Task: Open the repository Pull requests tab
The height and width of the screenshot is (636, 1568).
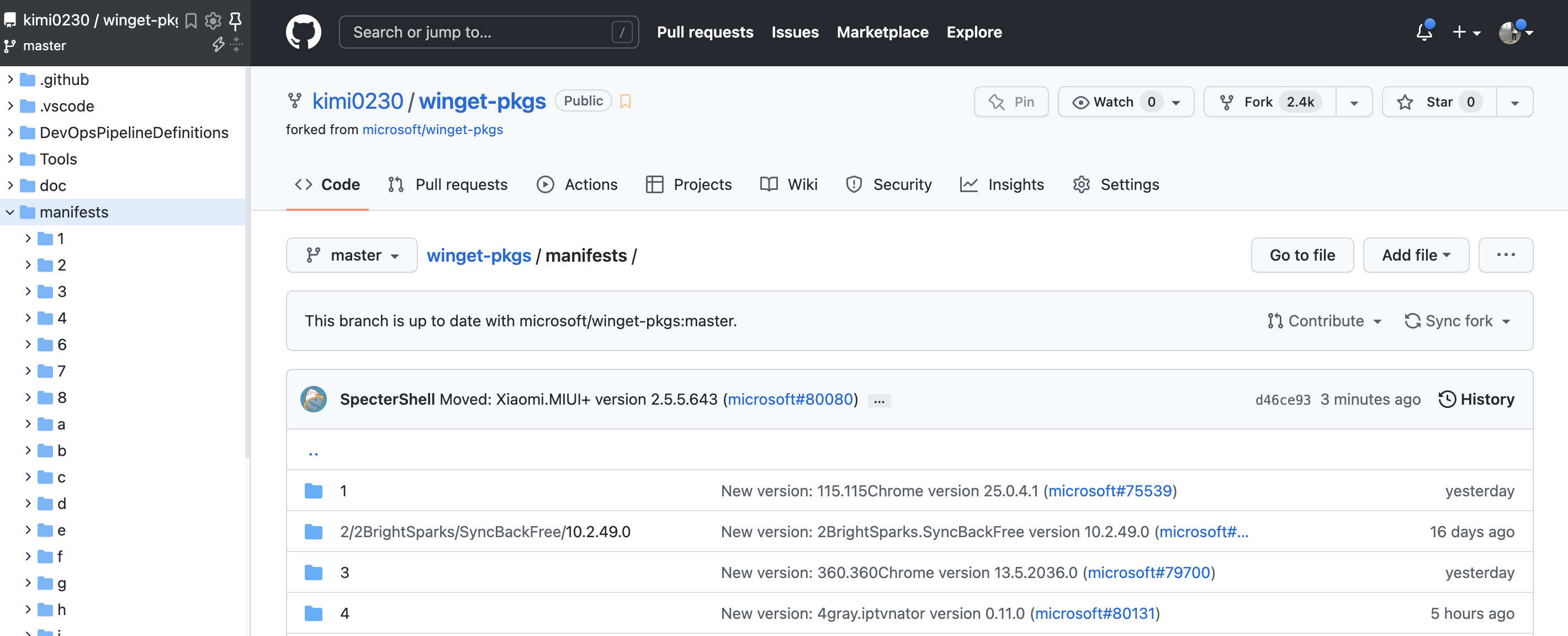Action: (x=447, y=184)
